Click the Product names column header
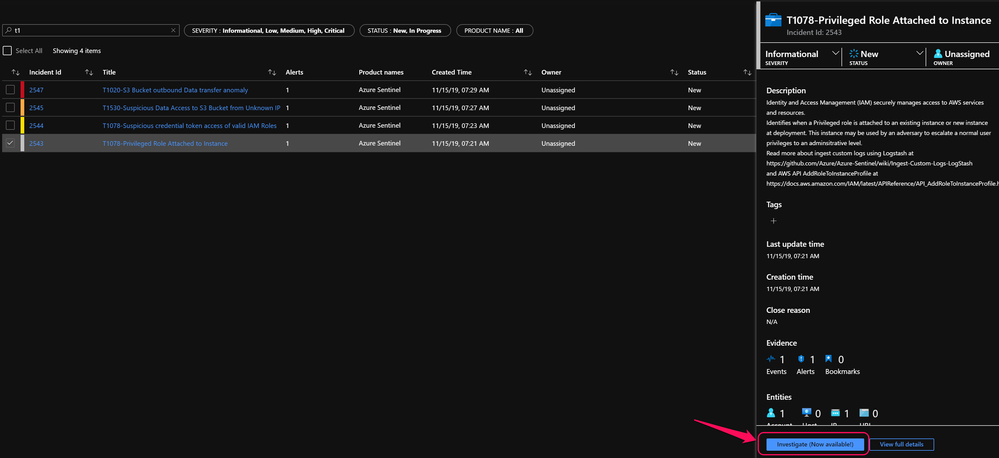Image resolution: width=999 pixels, height=458 pixels. tap(381, 73)
